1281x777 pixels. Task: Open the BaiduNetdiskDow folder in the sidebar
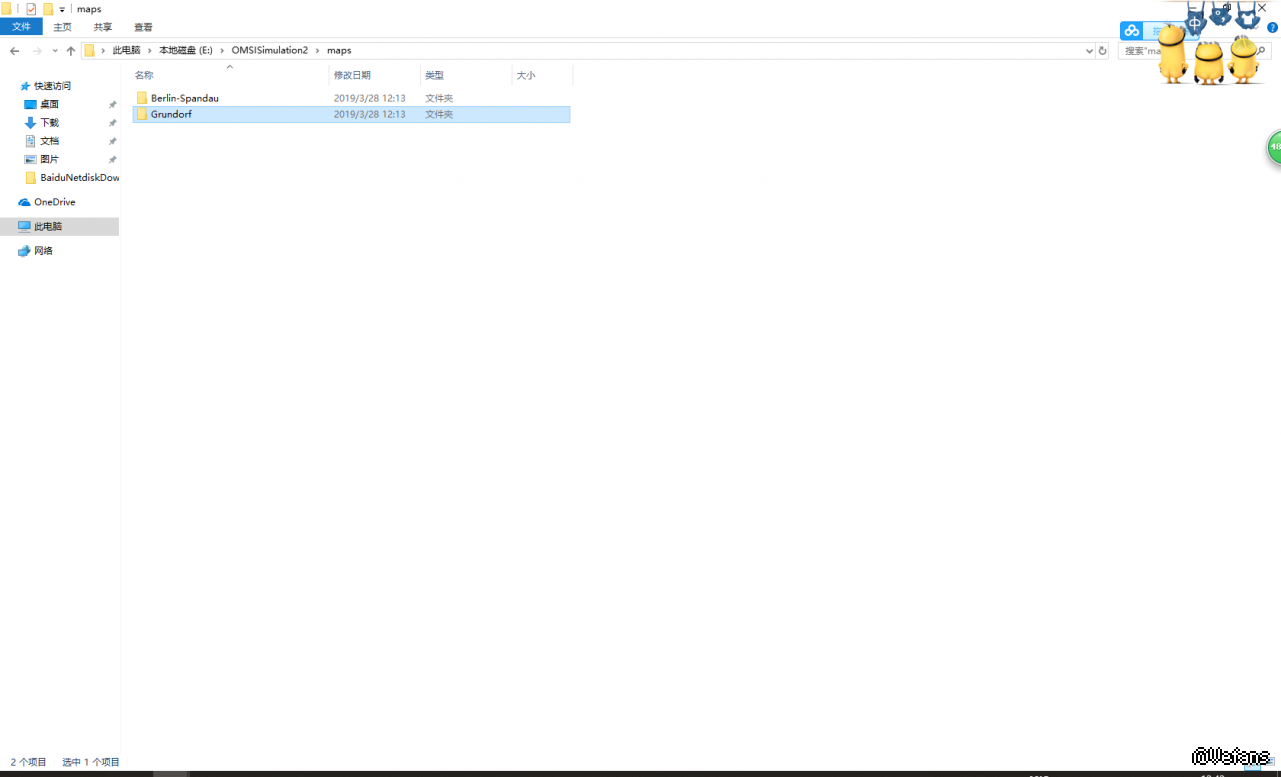tap(80, 177)
